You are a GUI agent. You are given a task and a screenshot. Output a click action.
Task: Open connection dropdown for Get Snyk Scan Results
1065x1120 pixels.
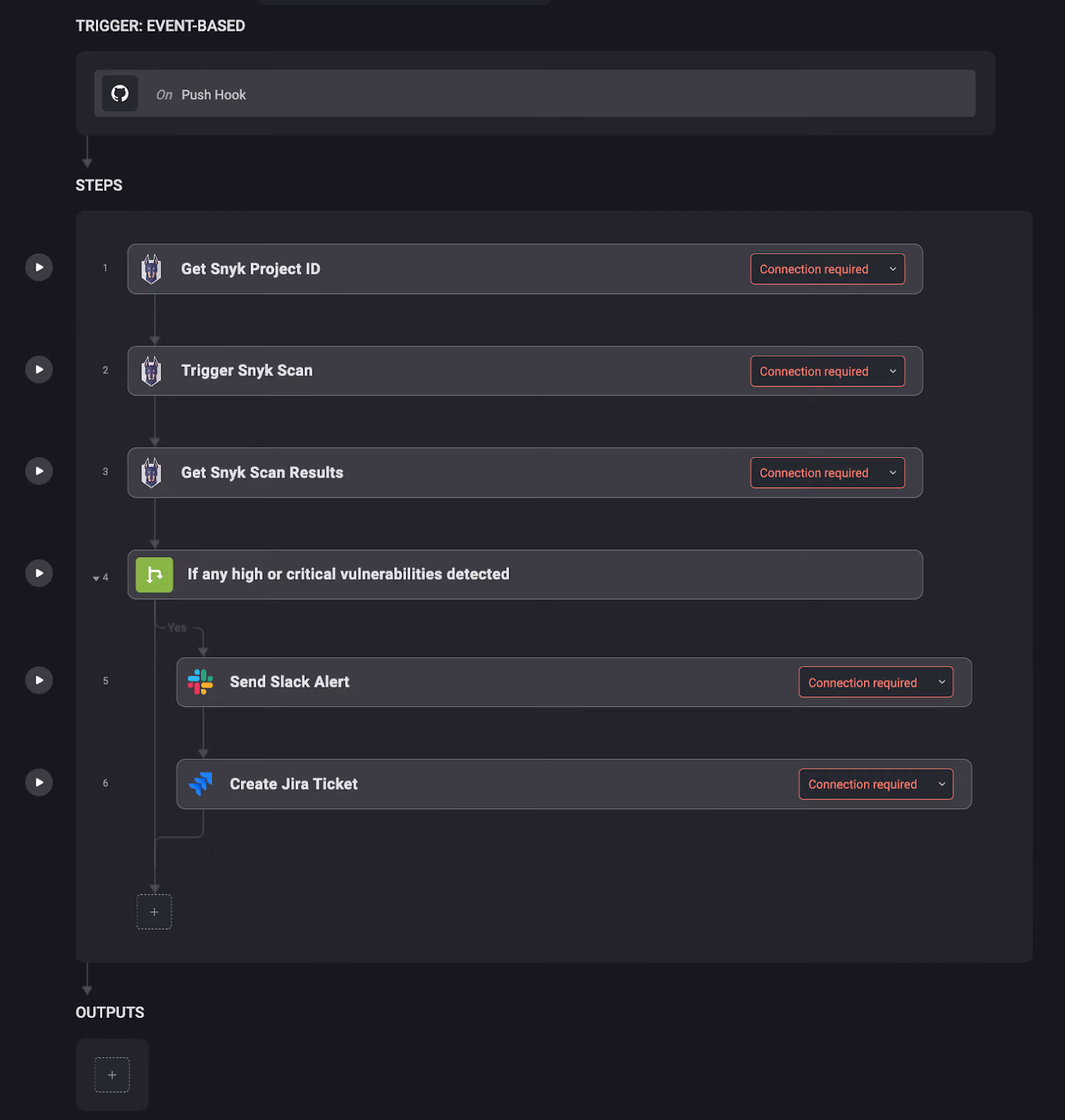828,472
